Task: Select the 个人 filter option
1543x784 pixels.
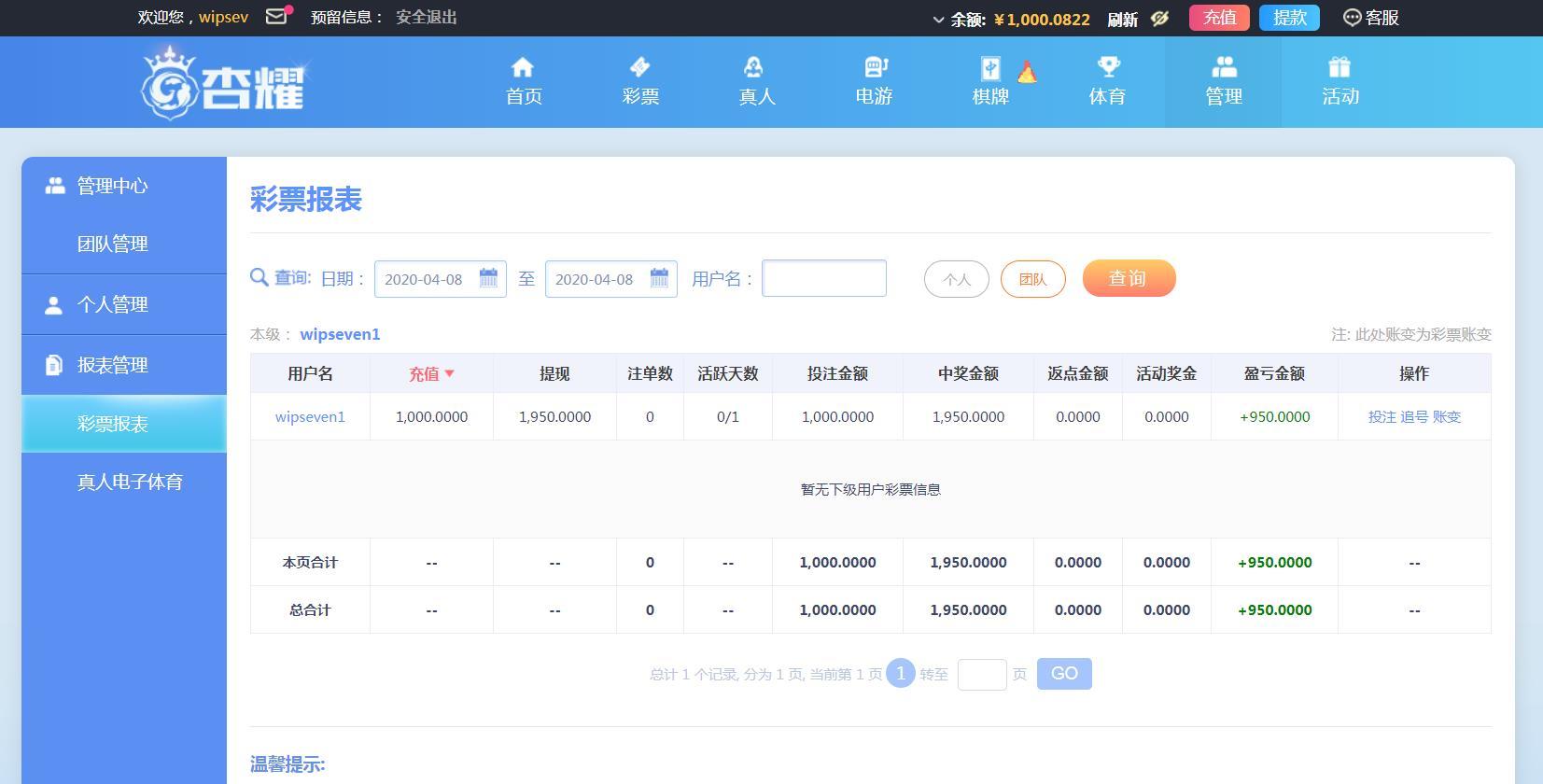Action: (x=956, y=279)
